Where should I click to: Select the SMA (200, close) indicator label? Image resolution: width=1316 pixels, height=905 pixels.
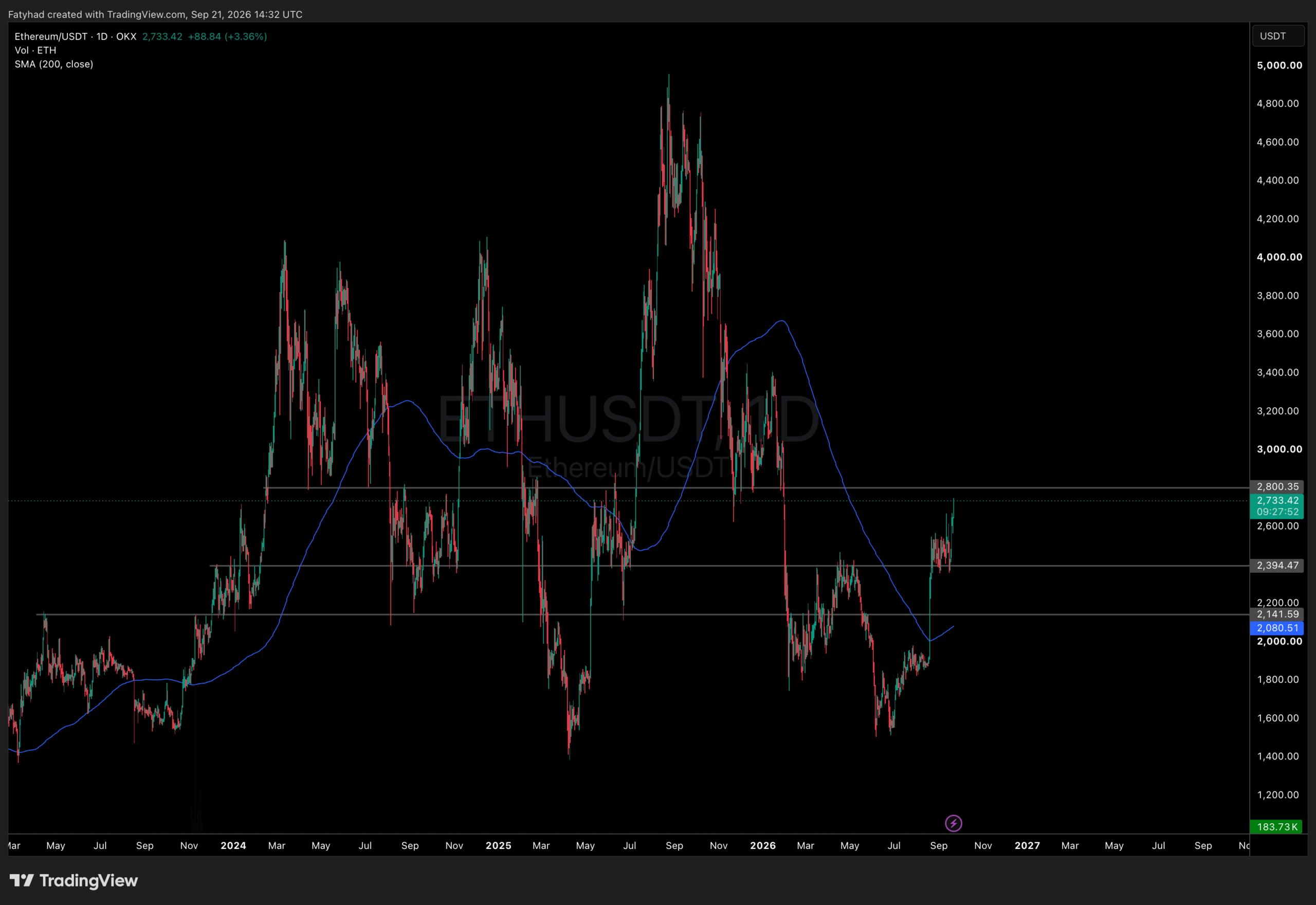point(54,64)
